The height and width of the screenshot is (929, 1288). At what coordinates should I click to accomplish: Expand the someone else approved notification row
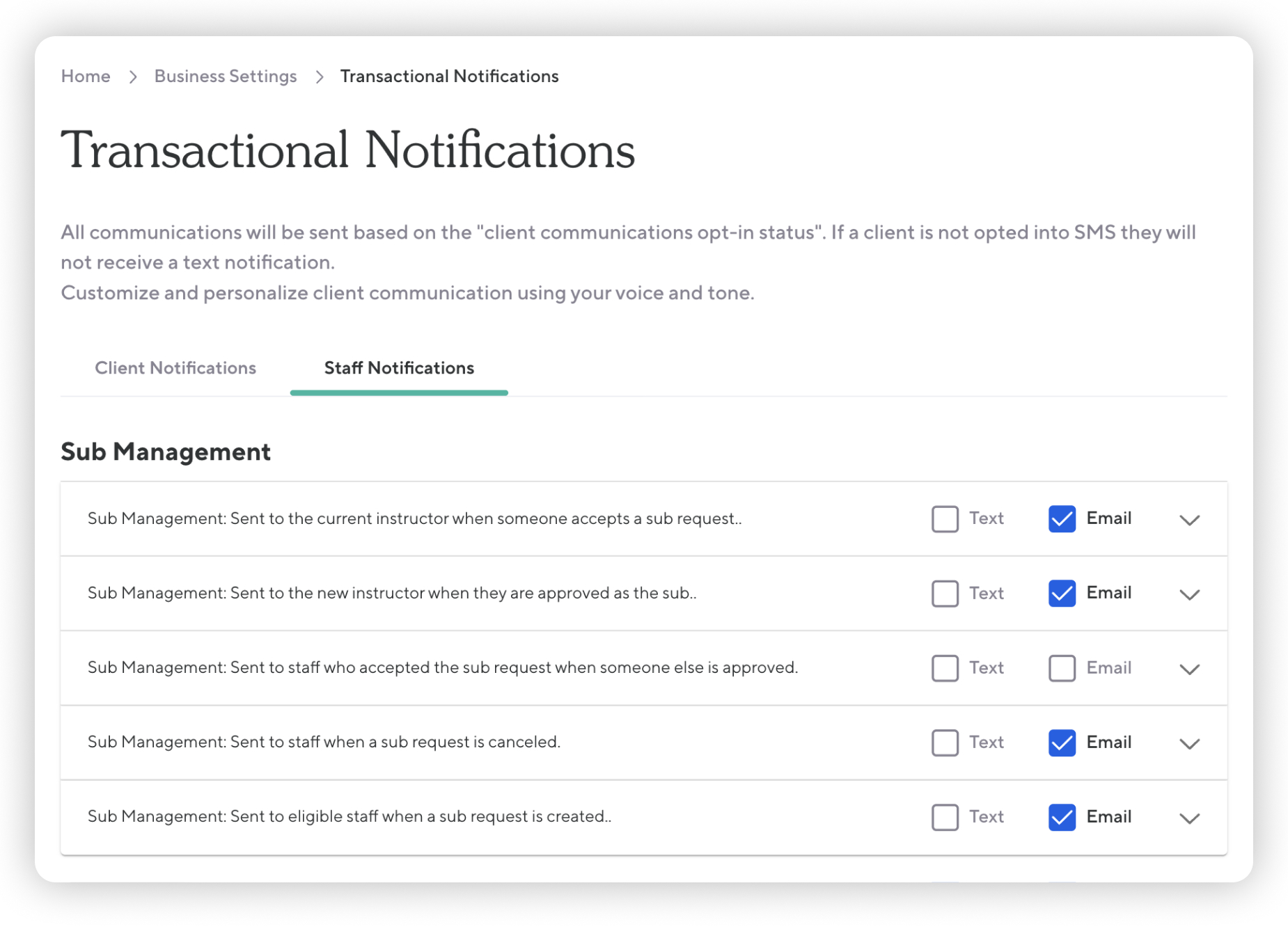pyautogui.click(x=1190, y=668)
